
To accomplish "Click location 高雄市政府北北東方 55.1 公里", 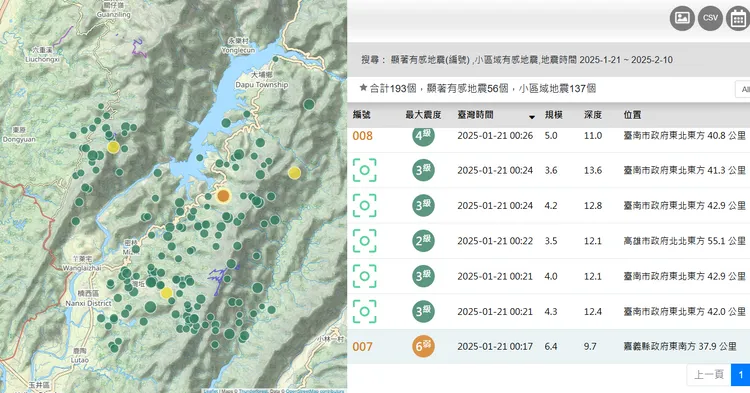I will [x=684, y=241].
